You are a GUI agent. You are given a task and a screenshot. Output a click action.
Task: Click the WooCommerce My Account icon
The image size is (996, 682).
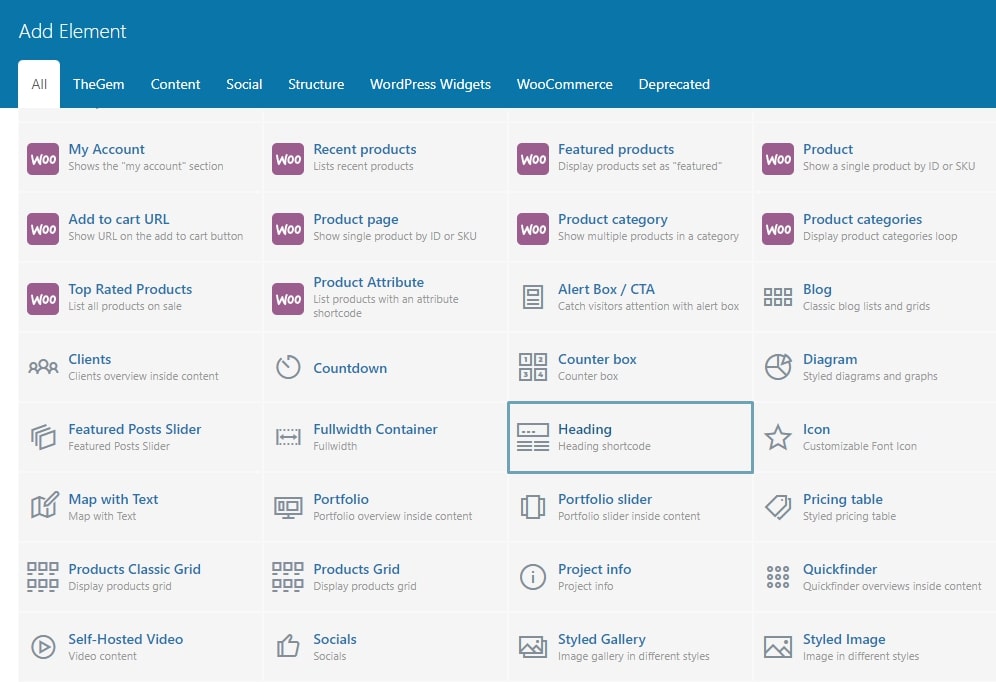click(x=43, y=158)
